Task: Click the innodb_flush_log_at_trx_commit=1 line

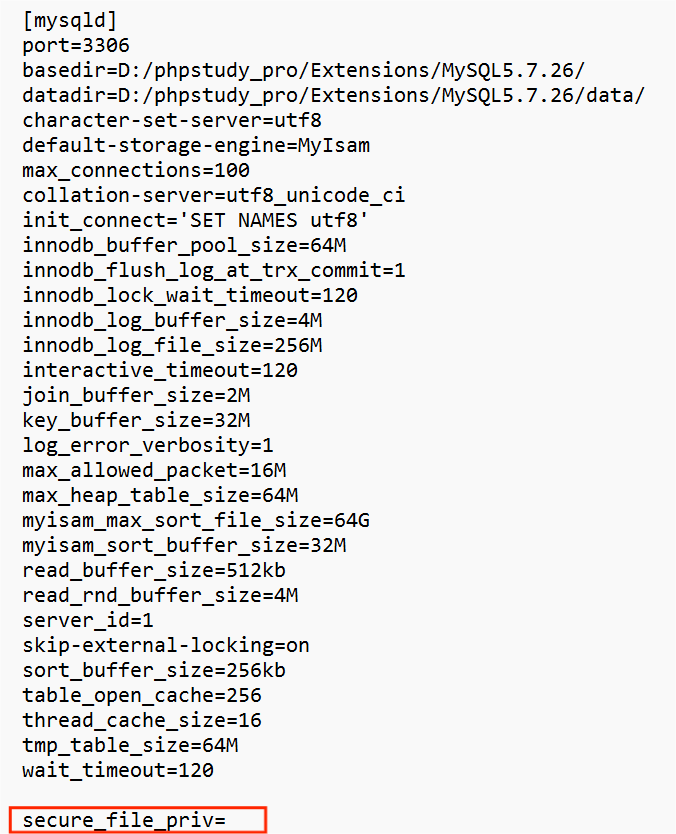Action: 214,271
